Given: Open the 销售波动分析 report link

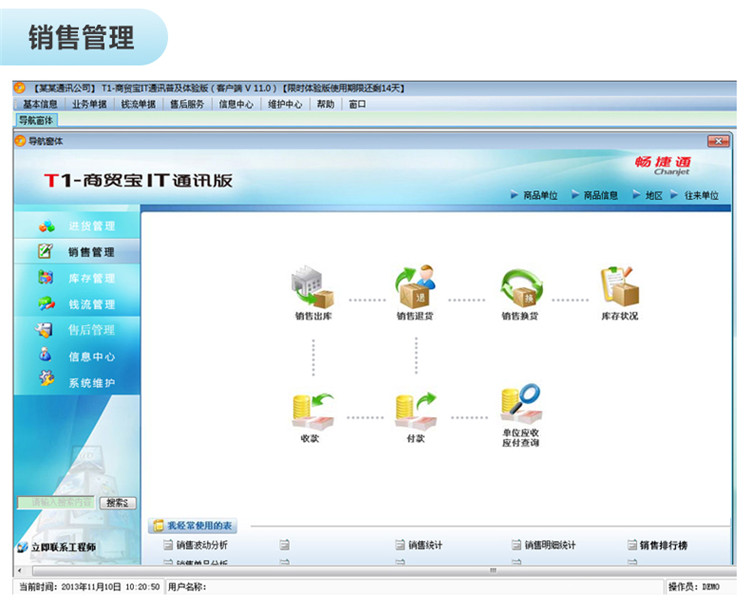Looking at the screenshot, I should tap(202, 545).
